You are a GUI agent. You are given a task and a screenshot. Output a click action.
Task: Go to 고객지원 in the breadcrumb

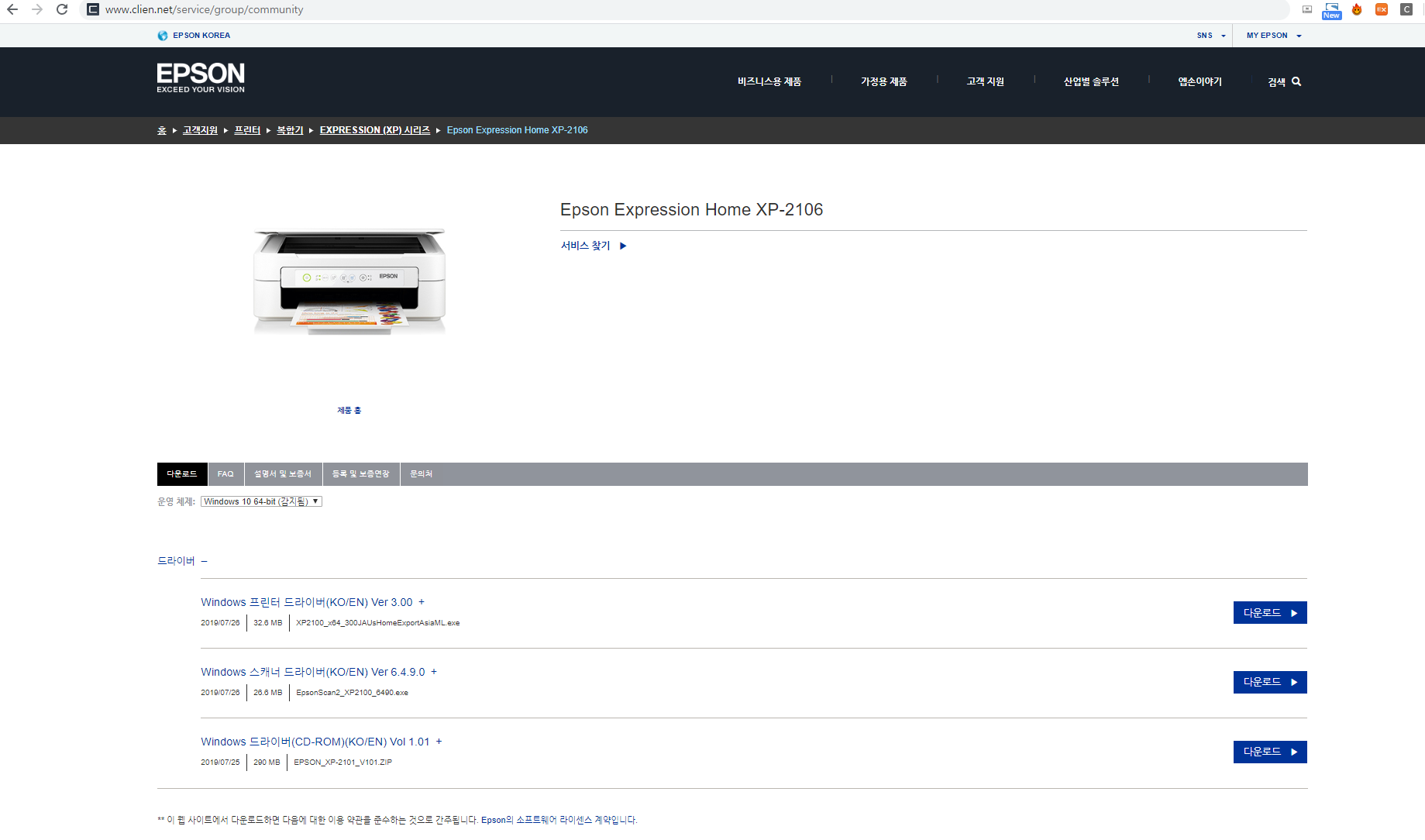(200, 130)
